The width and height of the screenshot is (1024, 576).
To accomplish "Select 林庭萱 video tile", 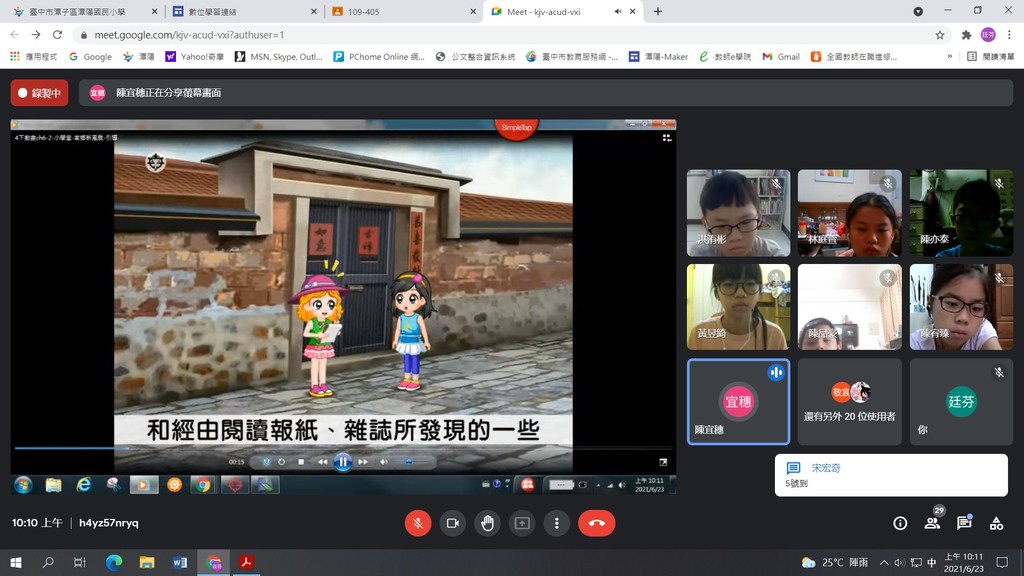I will tap(850, 213).
